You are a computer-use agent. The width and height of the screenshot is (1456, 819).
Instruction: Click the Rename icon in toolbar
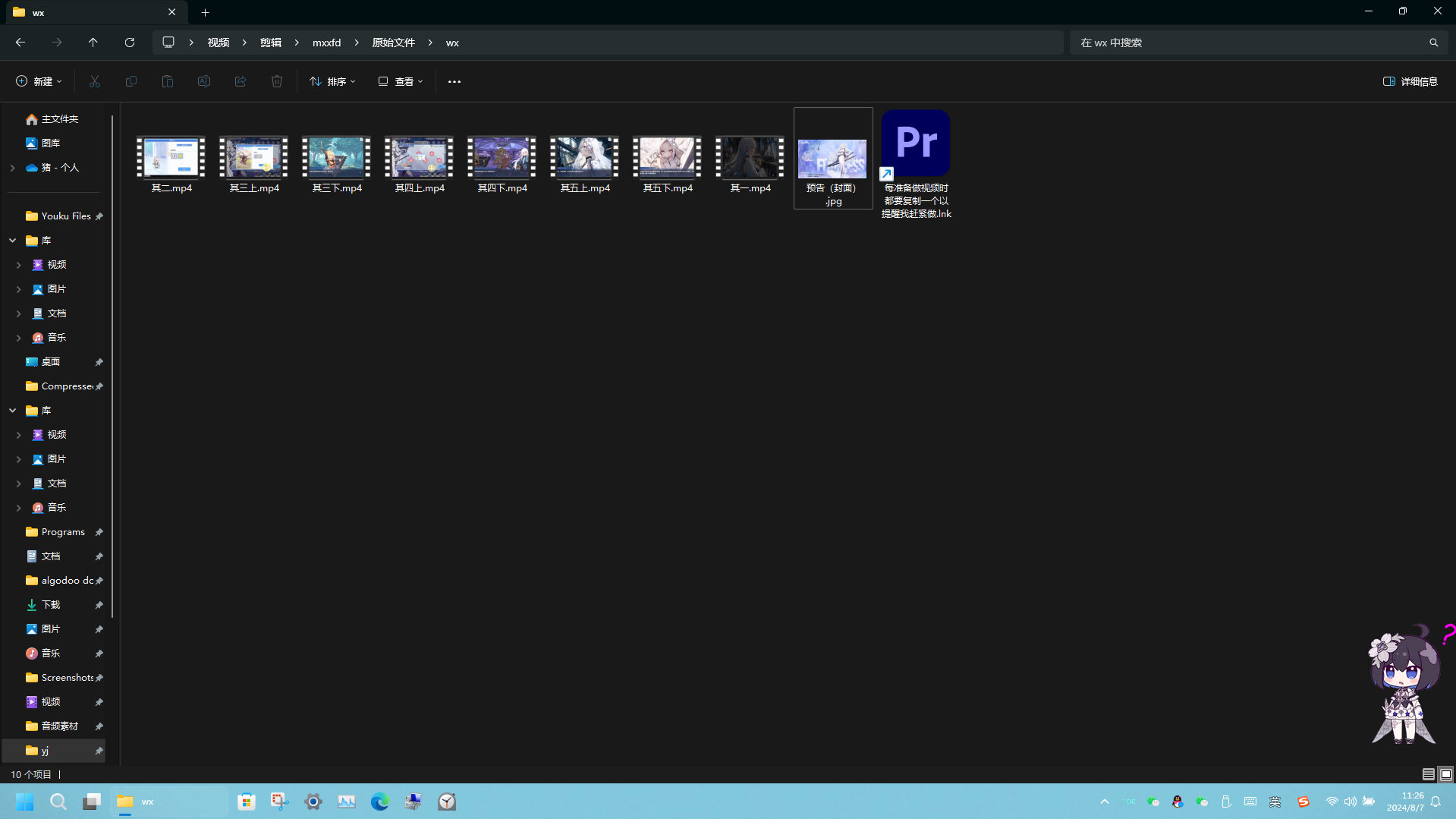pos(204,81)
